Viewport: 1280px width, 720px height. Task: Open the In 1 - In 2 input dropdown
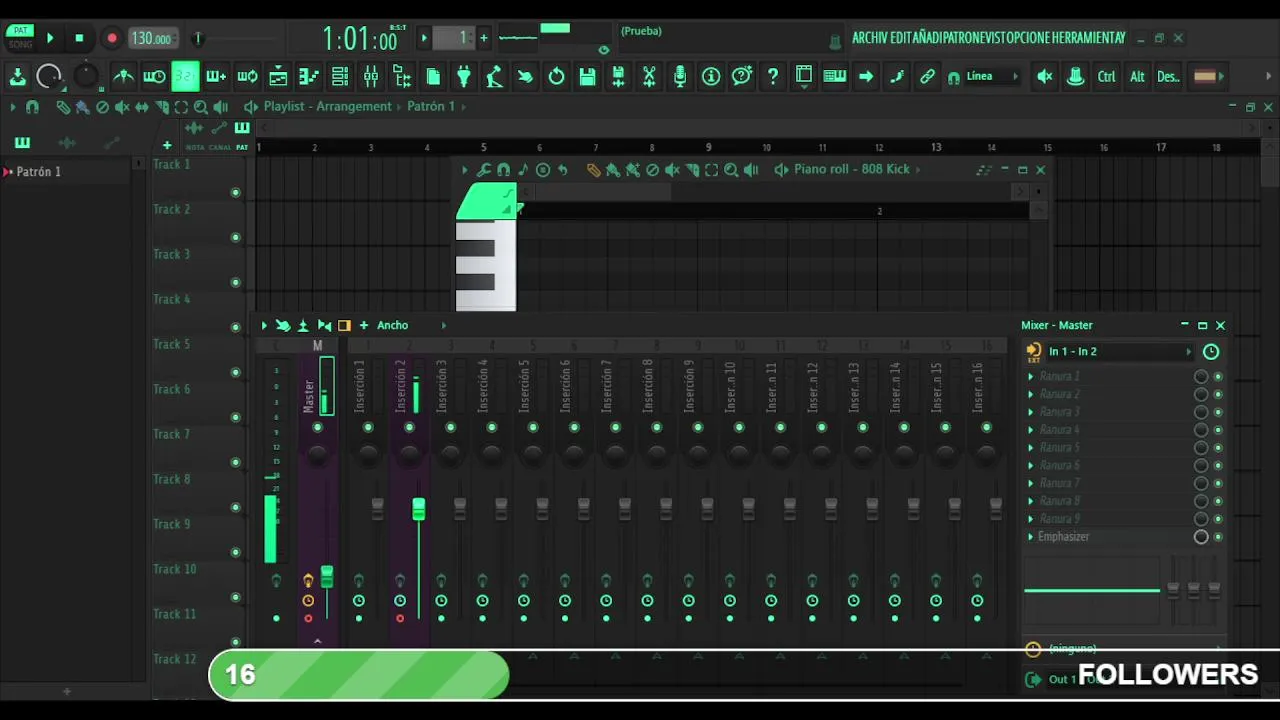pos(1119,352)
